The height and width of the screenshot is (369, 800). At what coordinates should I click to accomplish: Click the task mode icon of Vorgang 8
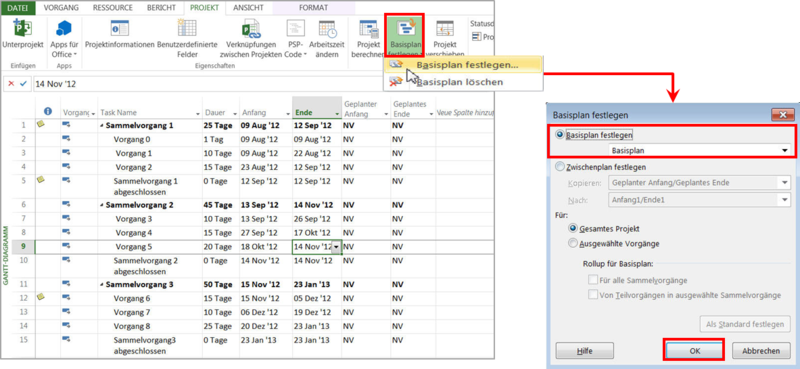[66, 324]
